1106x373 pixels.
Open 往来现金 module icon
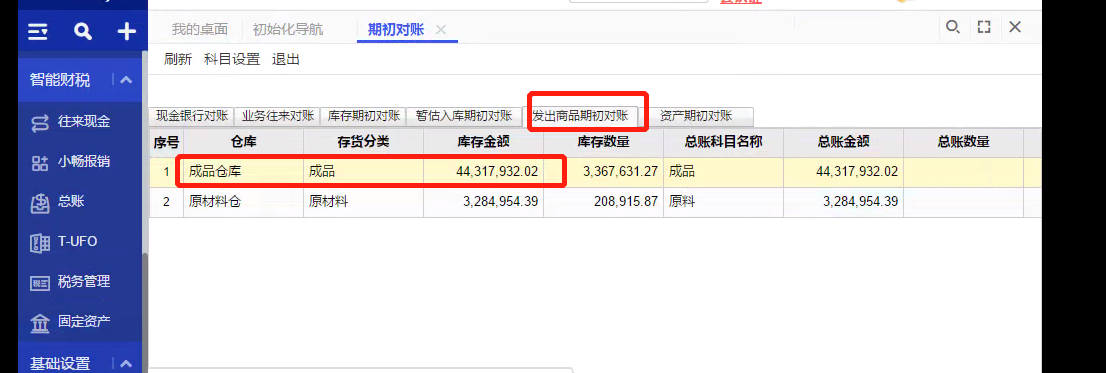(40, 123)
